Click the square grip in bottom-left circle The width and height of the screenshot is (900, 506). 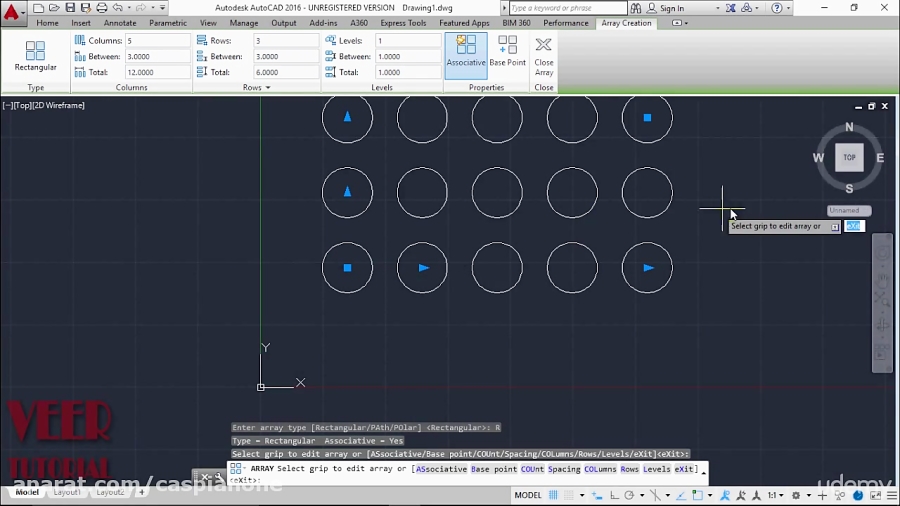click(x=347, y=268)
